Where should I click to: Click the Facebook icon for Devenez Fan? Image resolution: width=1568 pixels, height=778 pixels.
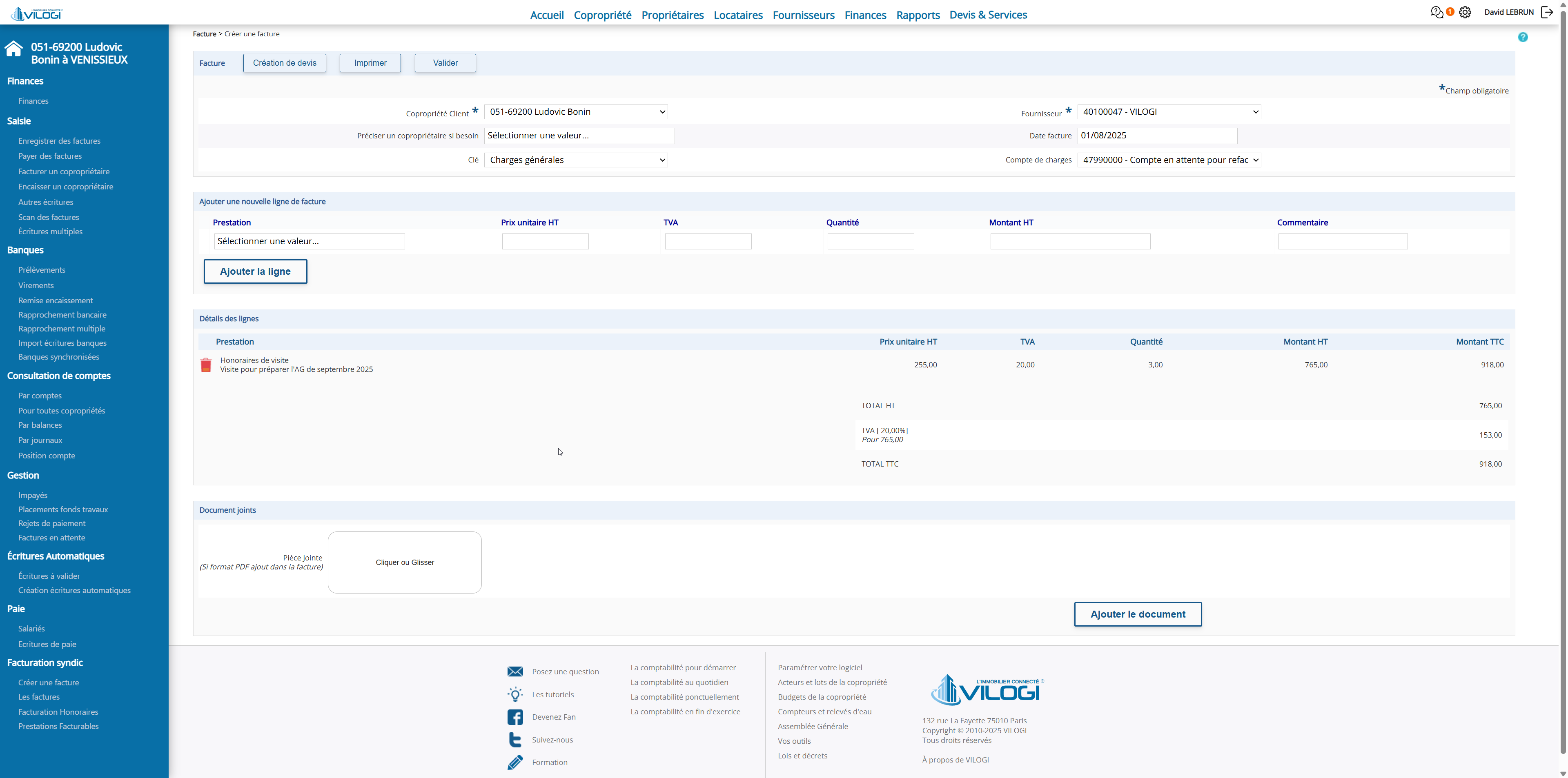pyautogui.click(x=515, y=717)
